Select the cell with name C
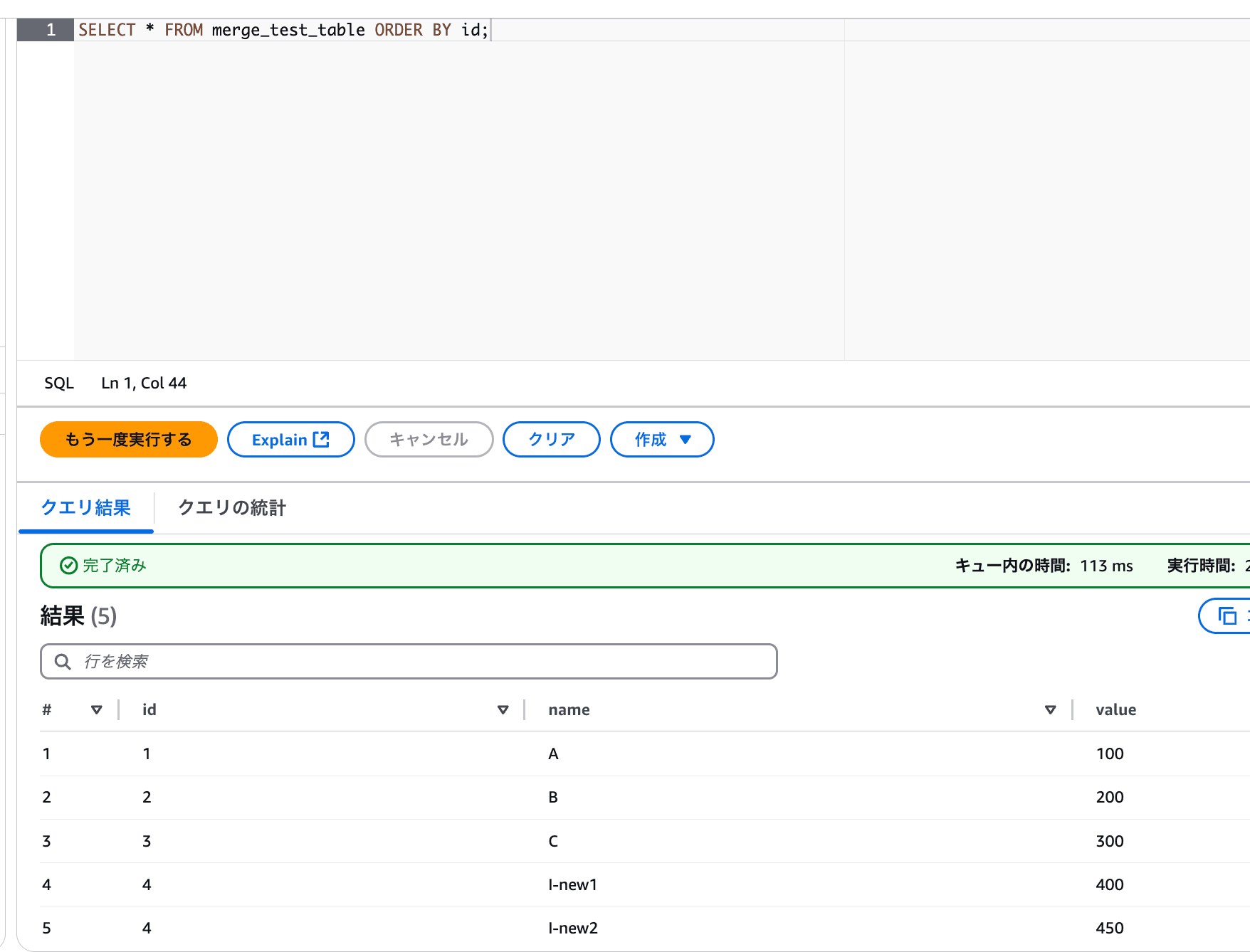 click(553, 841)
